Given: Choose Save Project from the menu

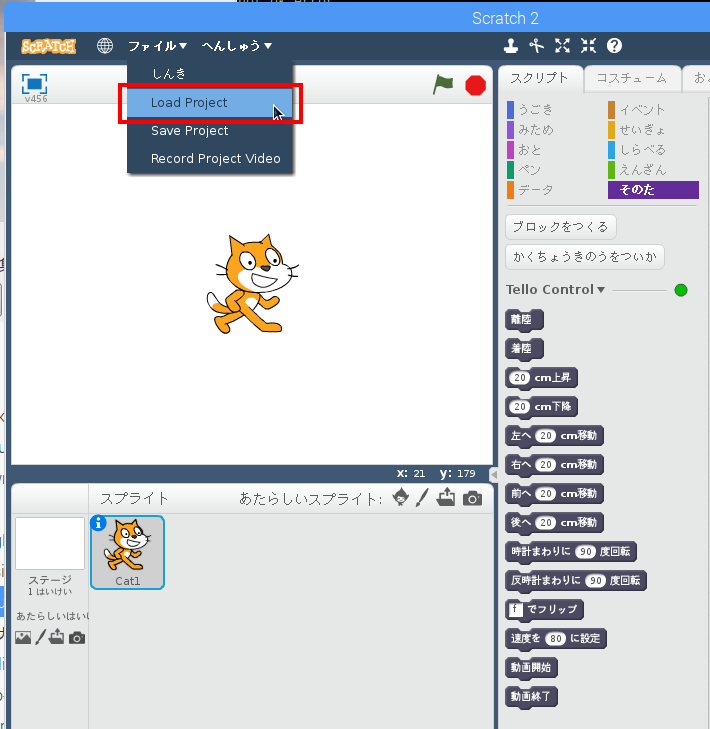Looking at the screenshot, I should tap(210, 131).
